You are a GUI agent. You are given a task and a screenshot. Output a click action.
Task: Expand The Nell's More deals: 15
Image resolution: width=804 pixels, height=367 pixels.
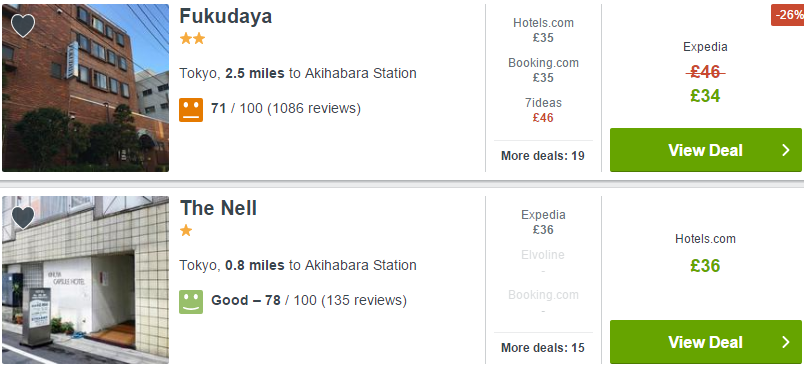543,348
